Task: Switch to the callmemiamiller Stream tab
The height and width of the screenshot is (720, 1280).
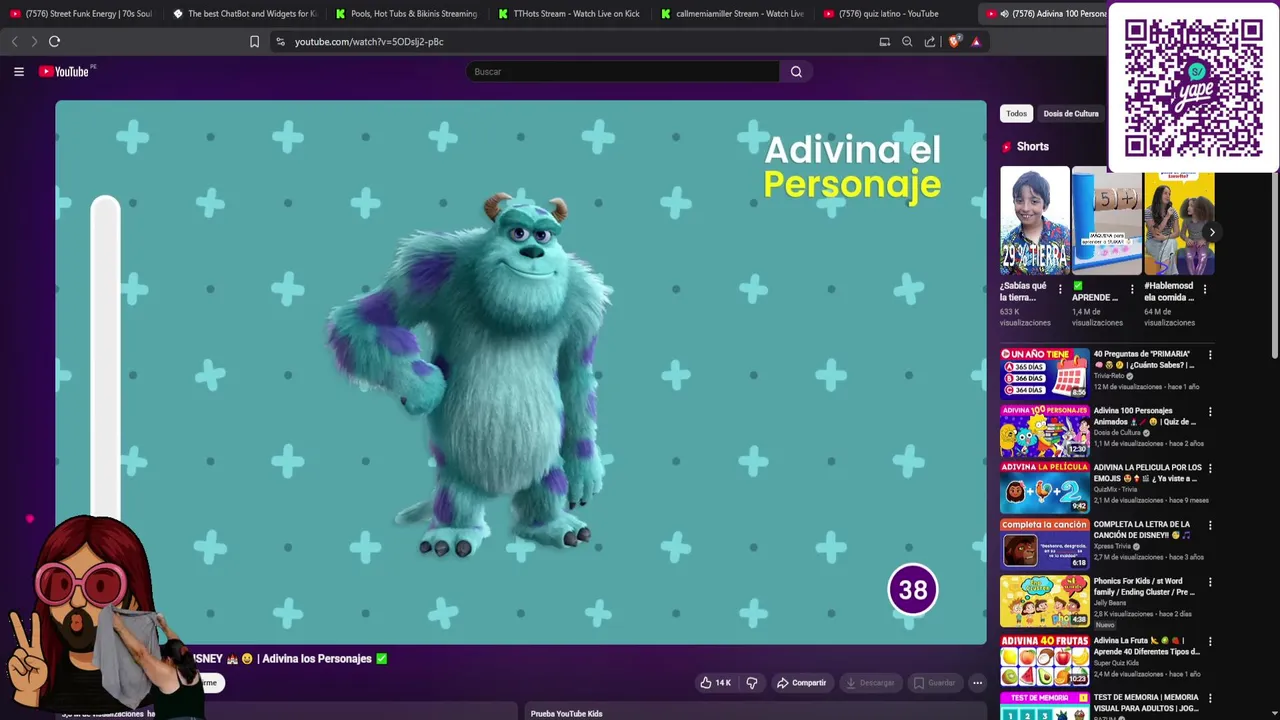Action: pos(733,14)
